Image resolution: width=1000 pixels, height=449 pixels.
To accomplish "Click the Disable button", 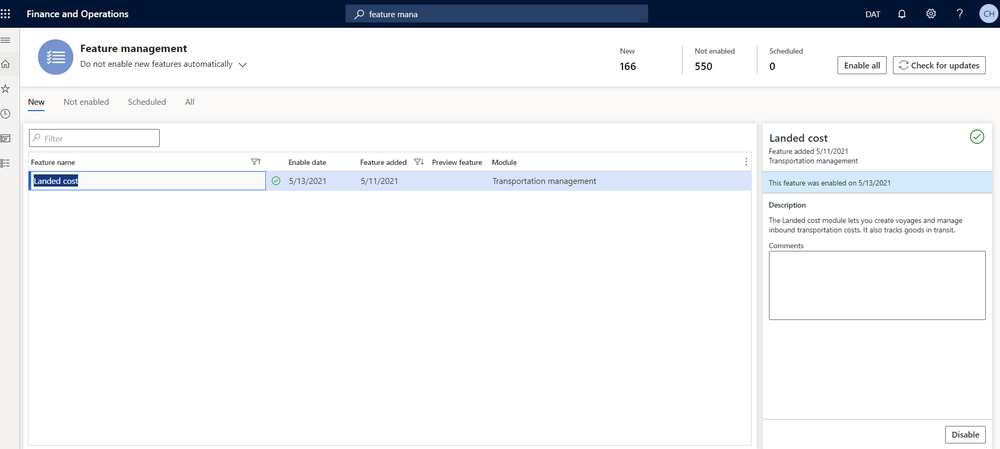I will pyautogui.click(x=965, y=434).
